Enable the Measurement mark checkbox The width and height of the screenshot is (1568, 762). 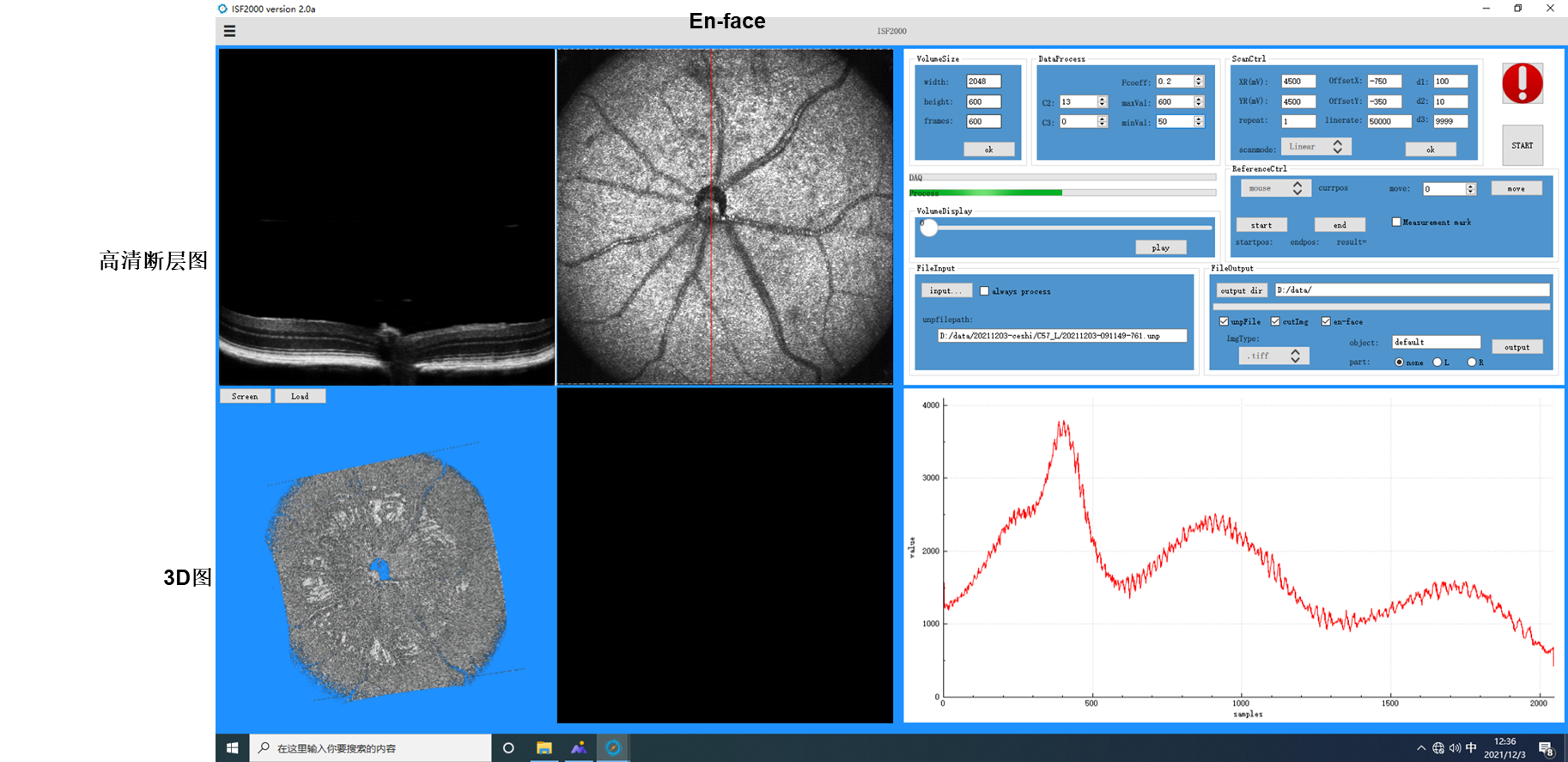pyautogui.click(x=1396, y=222)
